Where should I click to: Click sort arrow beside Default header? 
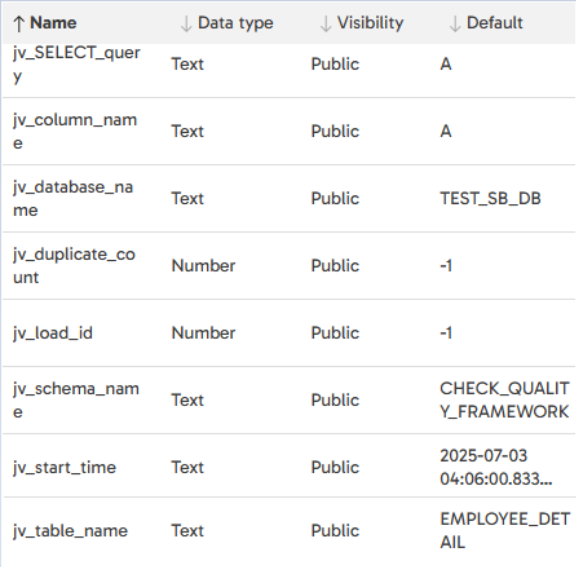455,24
